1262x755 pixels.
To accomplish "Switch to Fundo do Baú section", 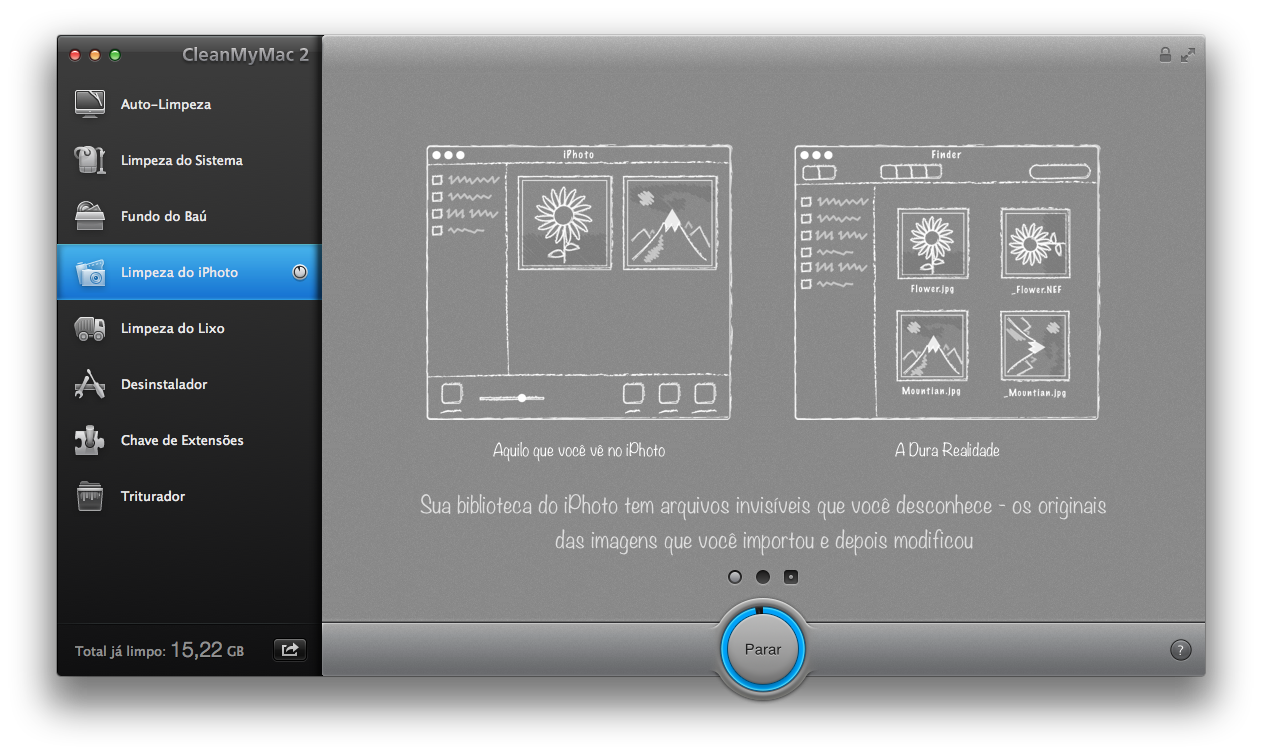I will click(189, 216).
